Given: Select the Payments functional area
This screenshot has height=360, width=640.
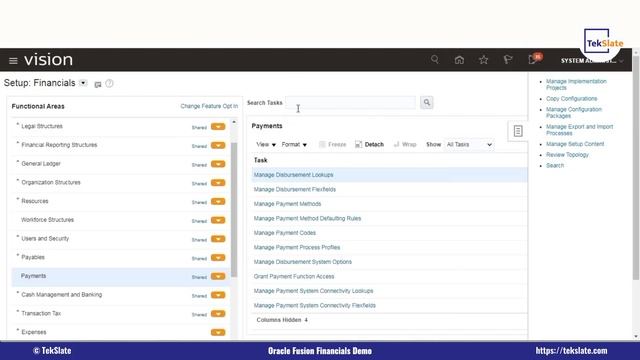Looking at the screenshot, I should [33, 276].
